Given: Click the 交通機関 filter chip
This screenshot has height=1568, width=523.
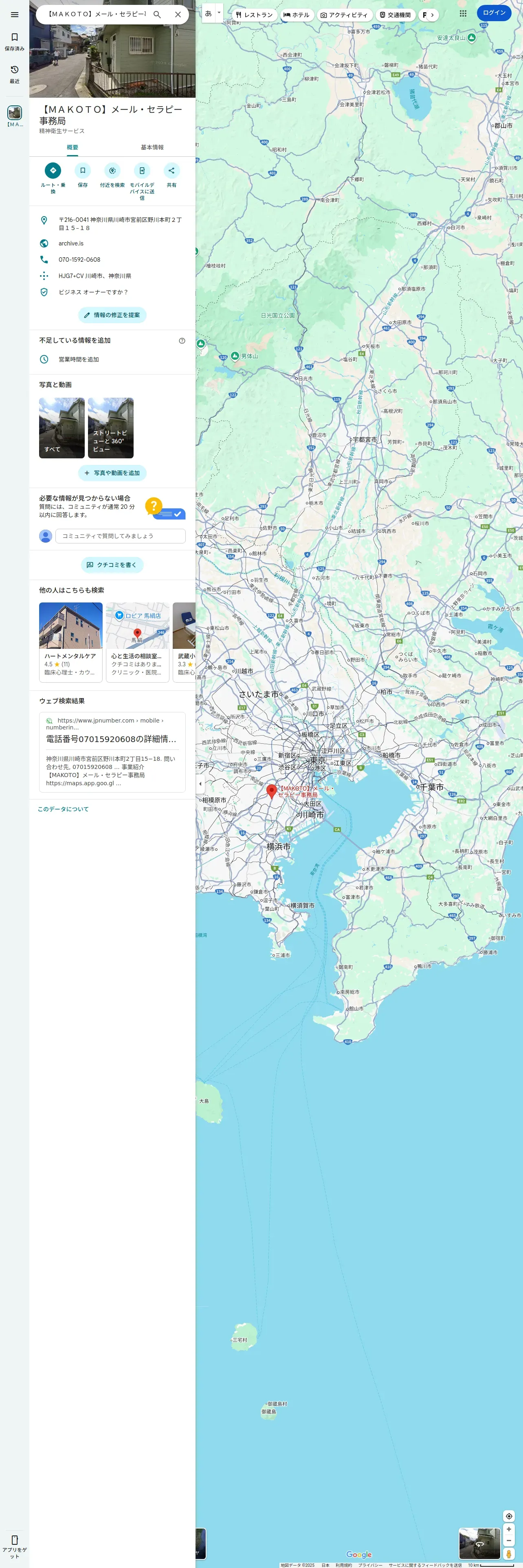Looking at the screenshot, I should (x=395, y=15).
